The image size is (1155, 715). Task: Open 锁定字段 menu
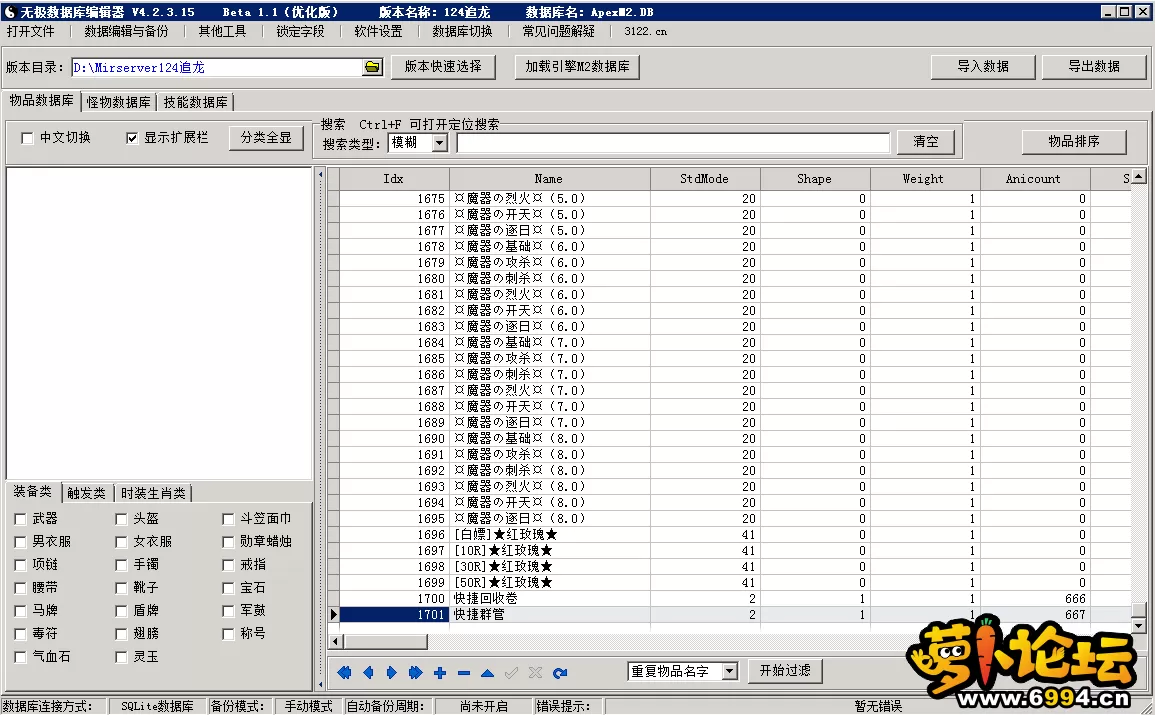pos(300,31)
